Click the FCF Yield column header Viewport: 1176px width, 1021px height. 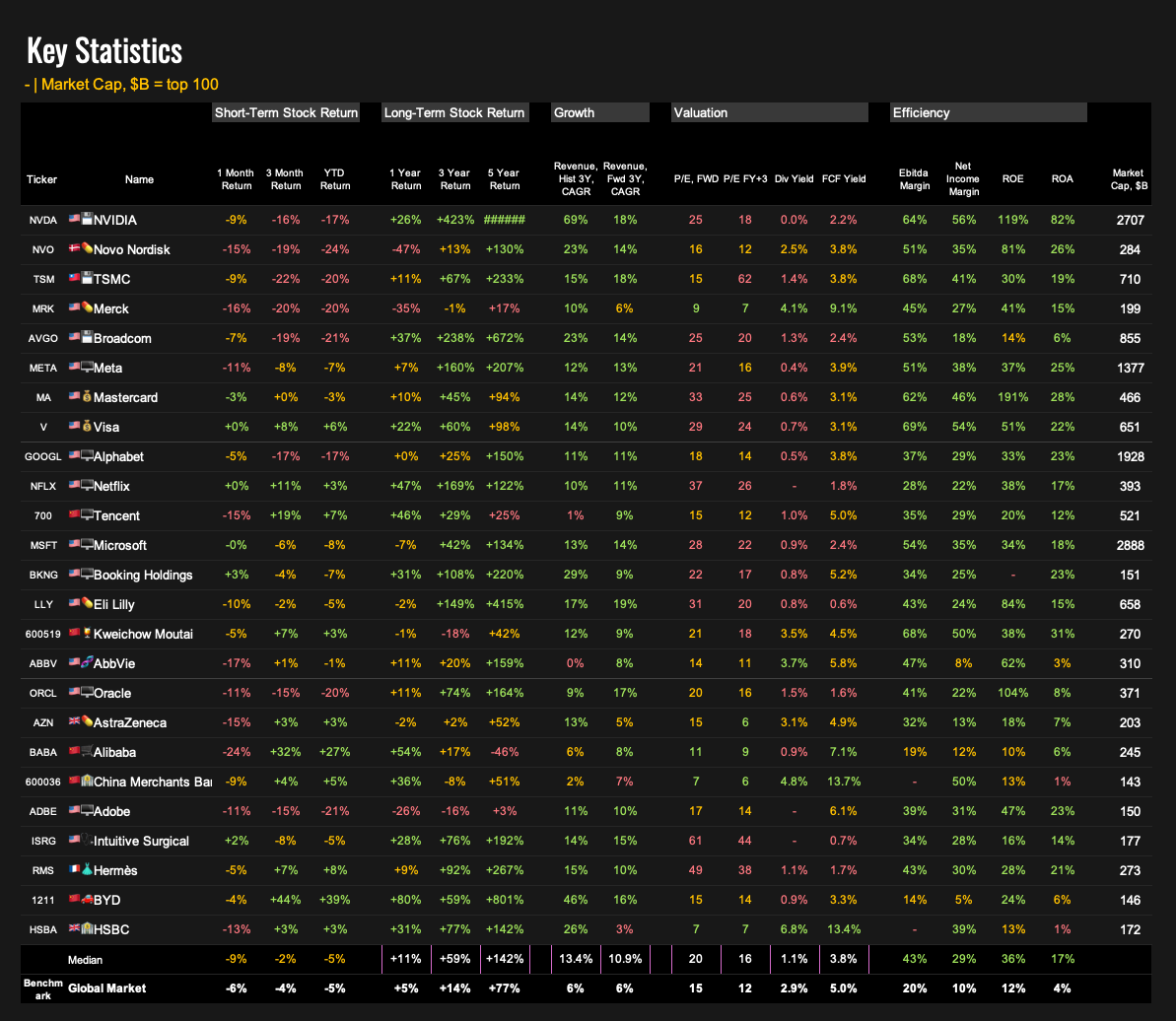click(844, 179)
